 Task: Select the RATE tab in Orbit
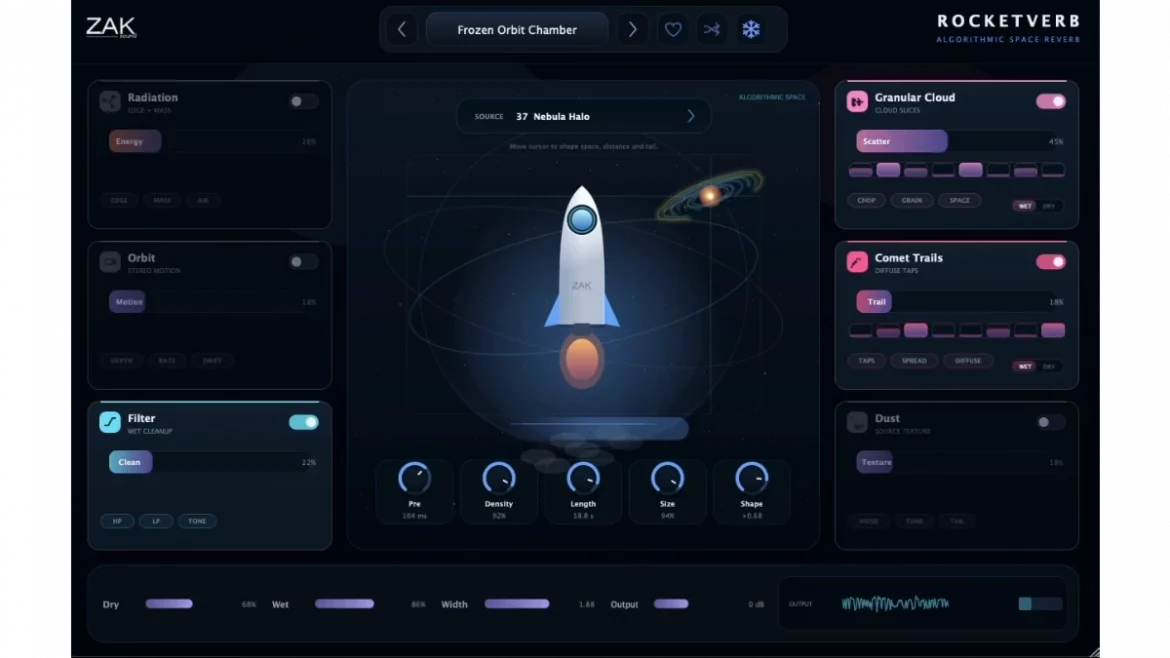click(x=167, y=361)
